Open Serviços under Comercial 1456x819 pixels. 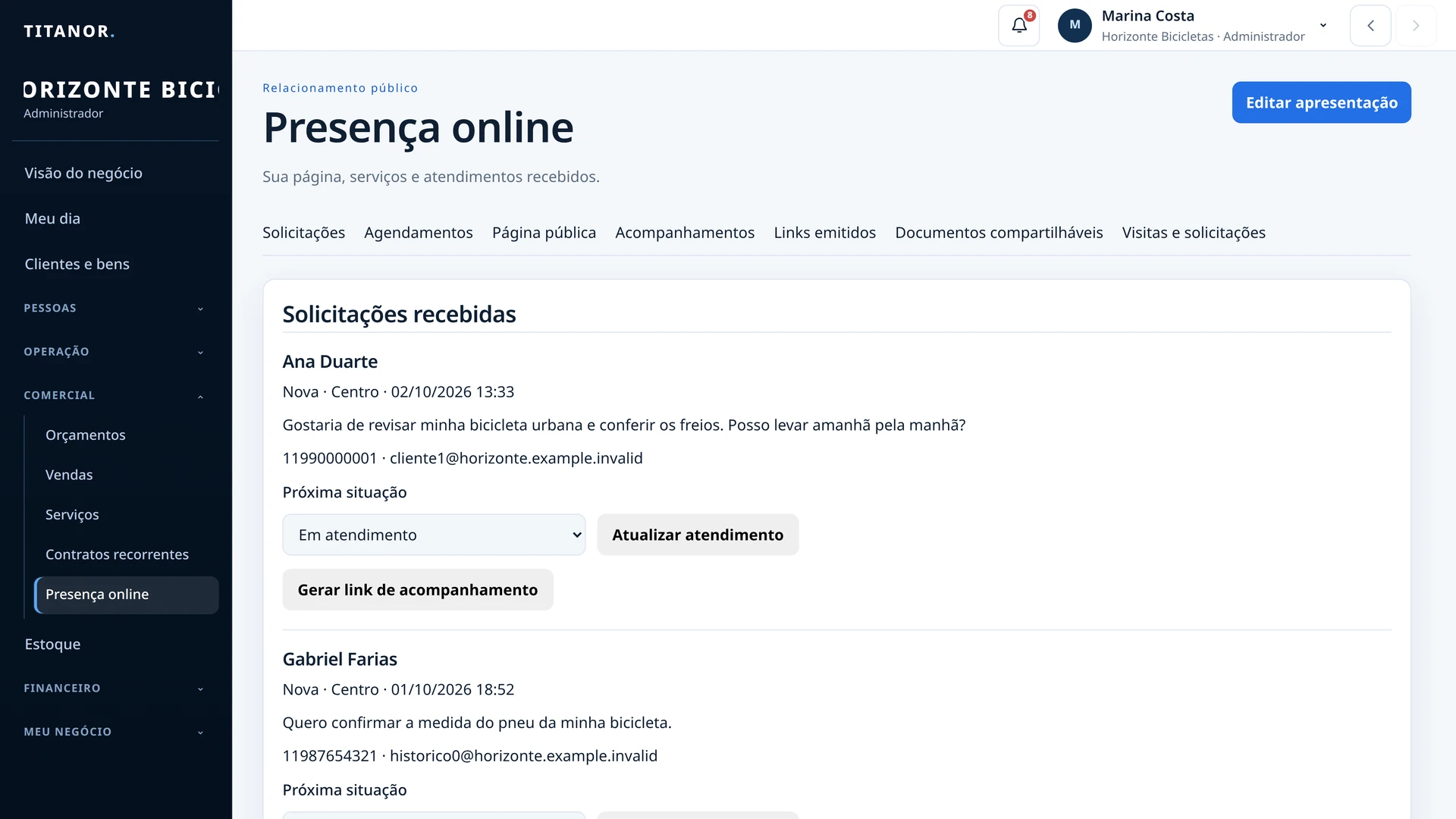126,514
